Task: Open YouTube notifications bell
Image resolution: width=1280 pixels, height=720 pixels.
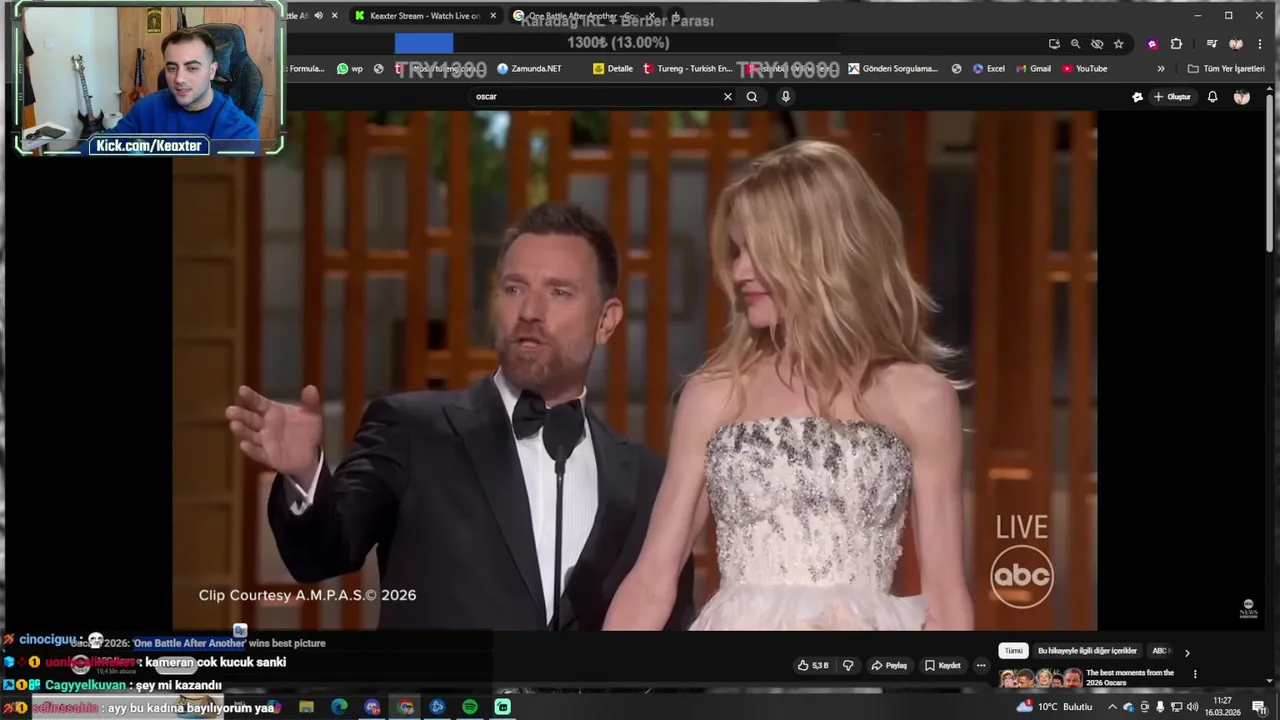Action: click(1212, 97)
